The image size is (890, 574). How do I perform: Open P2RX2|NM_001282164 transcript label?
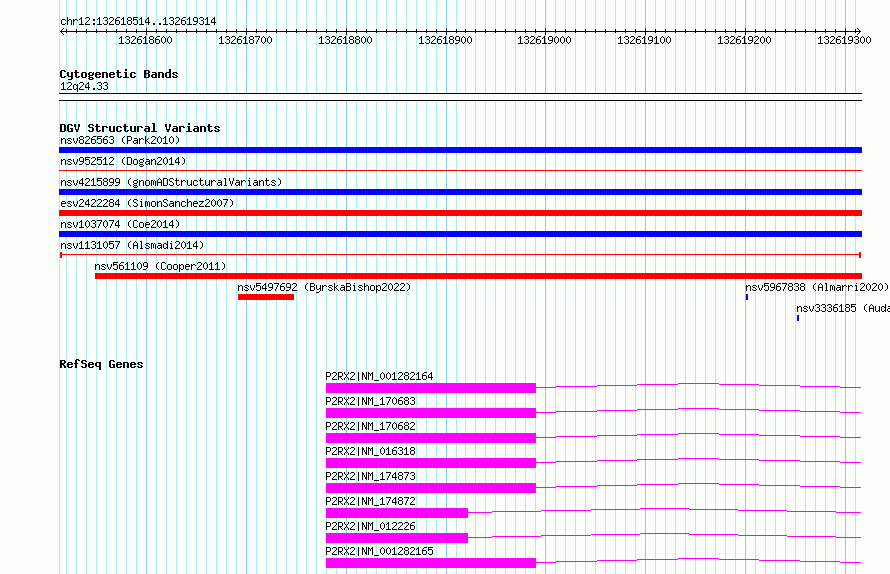pyautogui.click(x=379, y=376)
